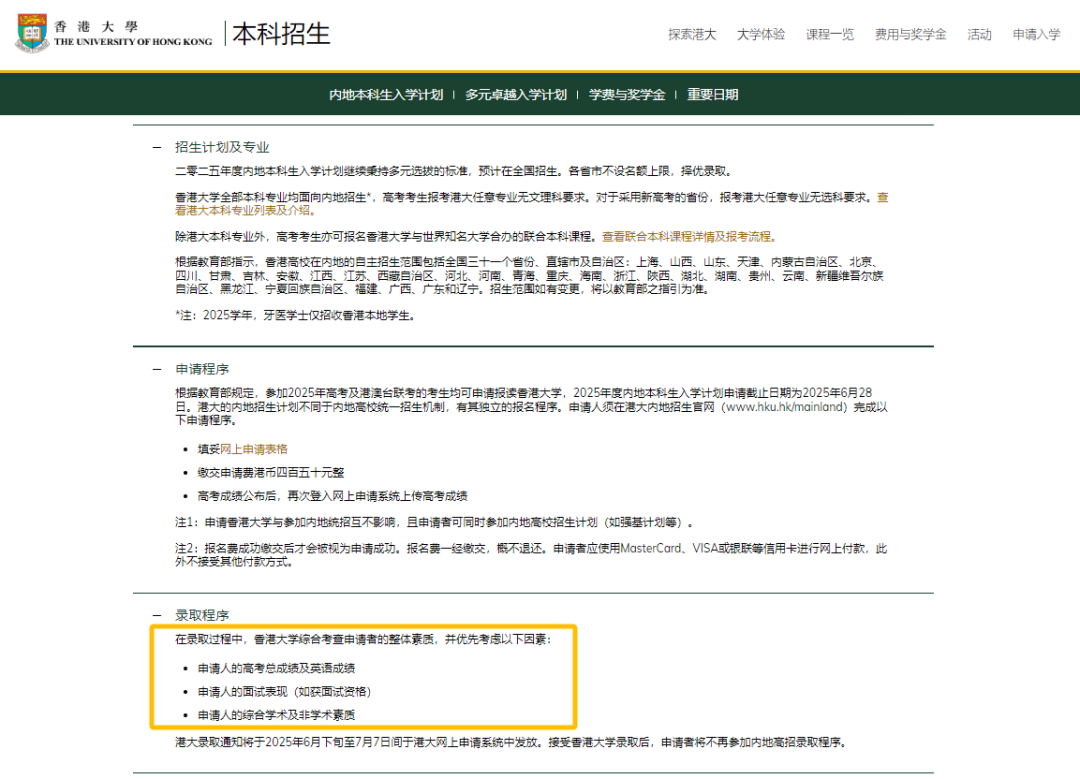The image size is (1080, 779).
Task: Click the 二零二五年度 opening paragraph
Action: tap(453, 171)
